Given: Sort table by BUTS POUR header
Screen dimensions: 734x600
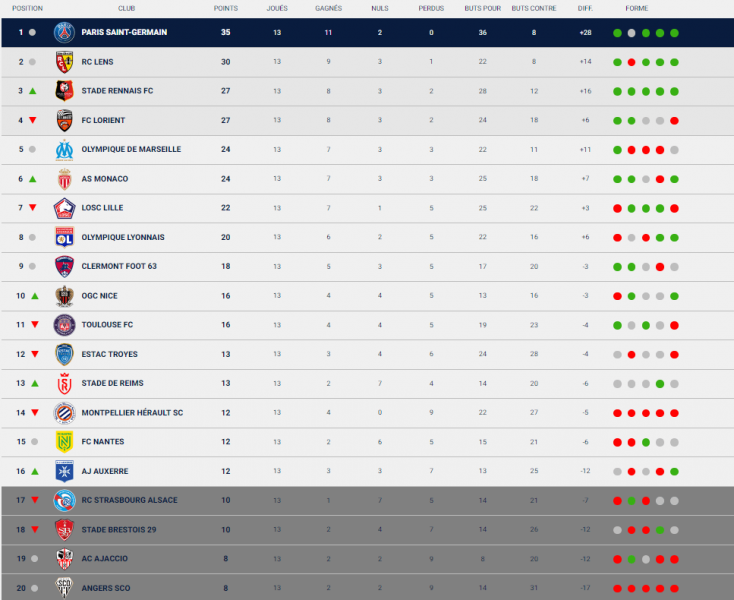Looking at the screenshot, I should click(x=483, y=8).
